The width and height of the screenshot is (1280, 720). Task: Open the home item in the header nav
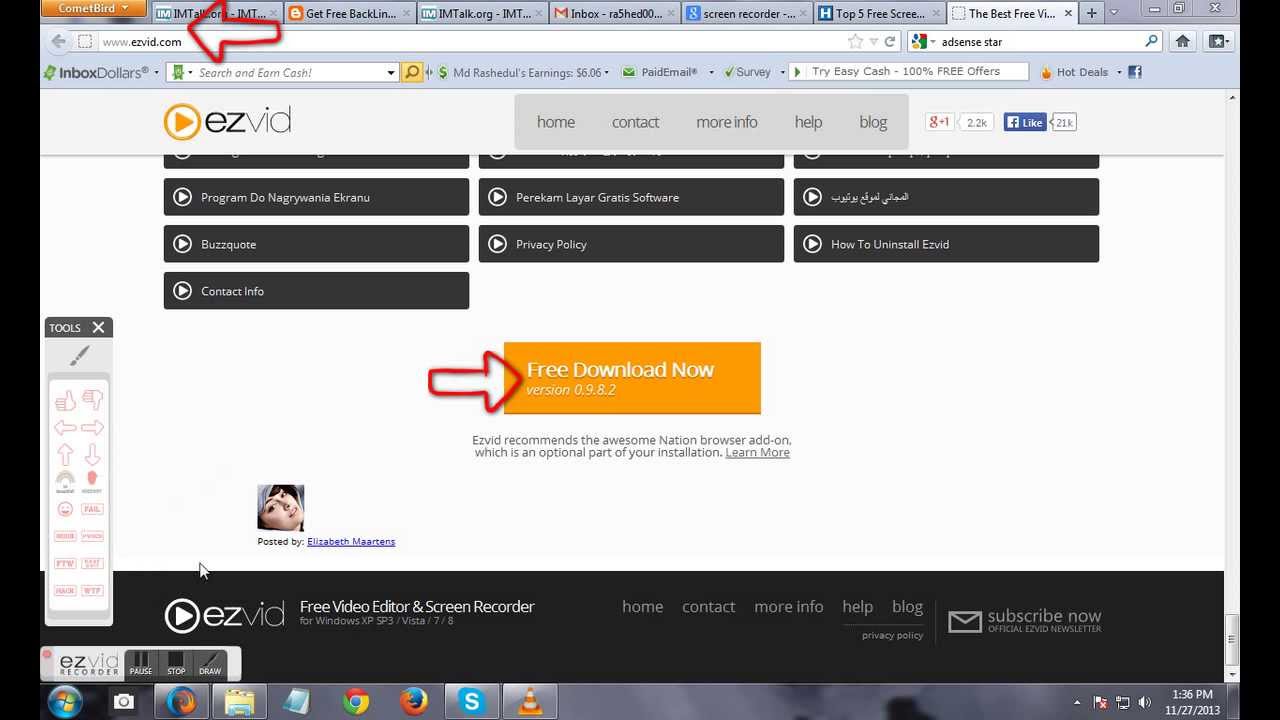coord(555,122)
